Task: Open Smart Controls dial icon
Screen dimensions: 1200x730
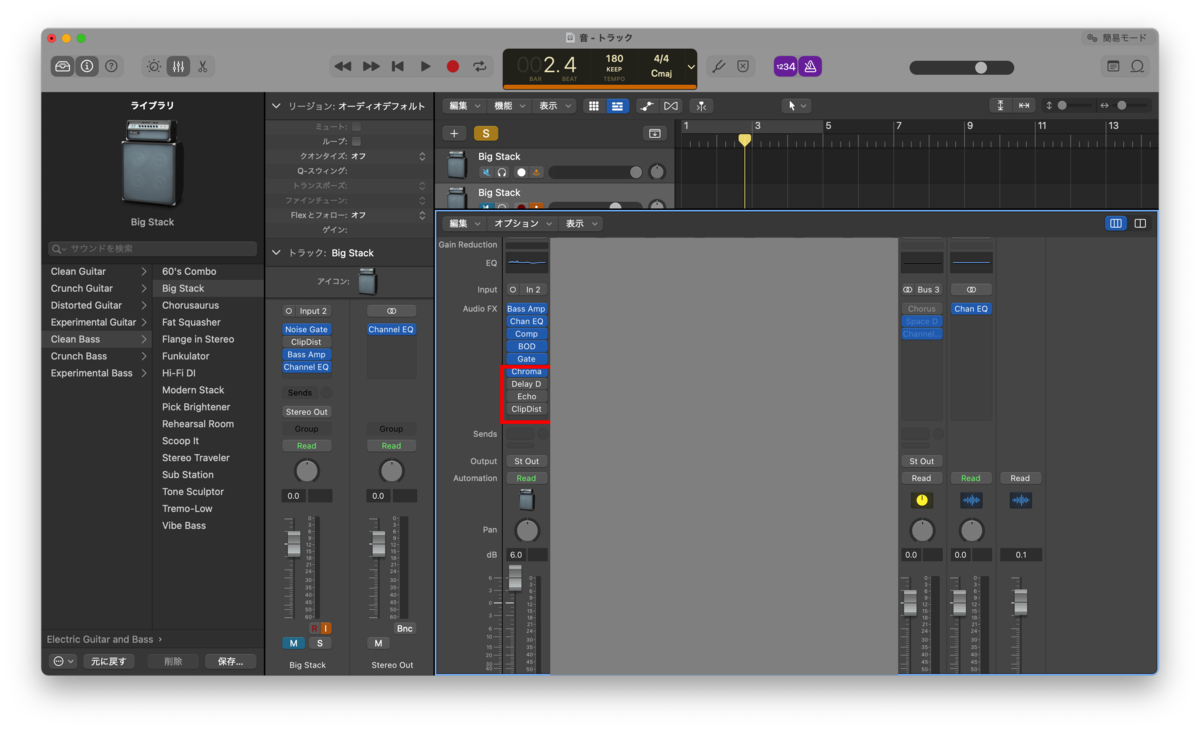Action: (153, 66)
